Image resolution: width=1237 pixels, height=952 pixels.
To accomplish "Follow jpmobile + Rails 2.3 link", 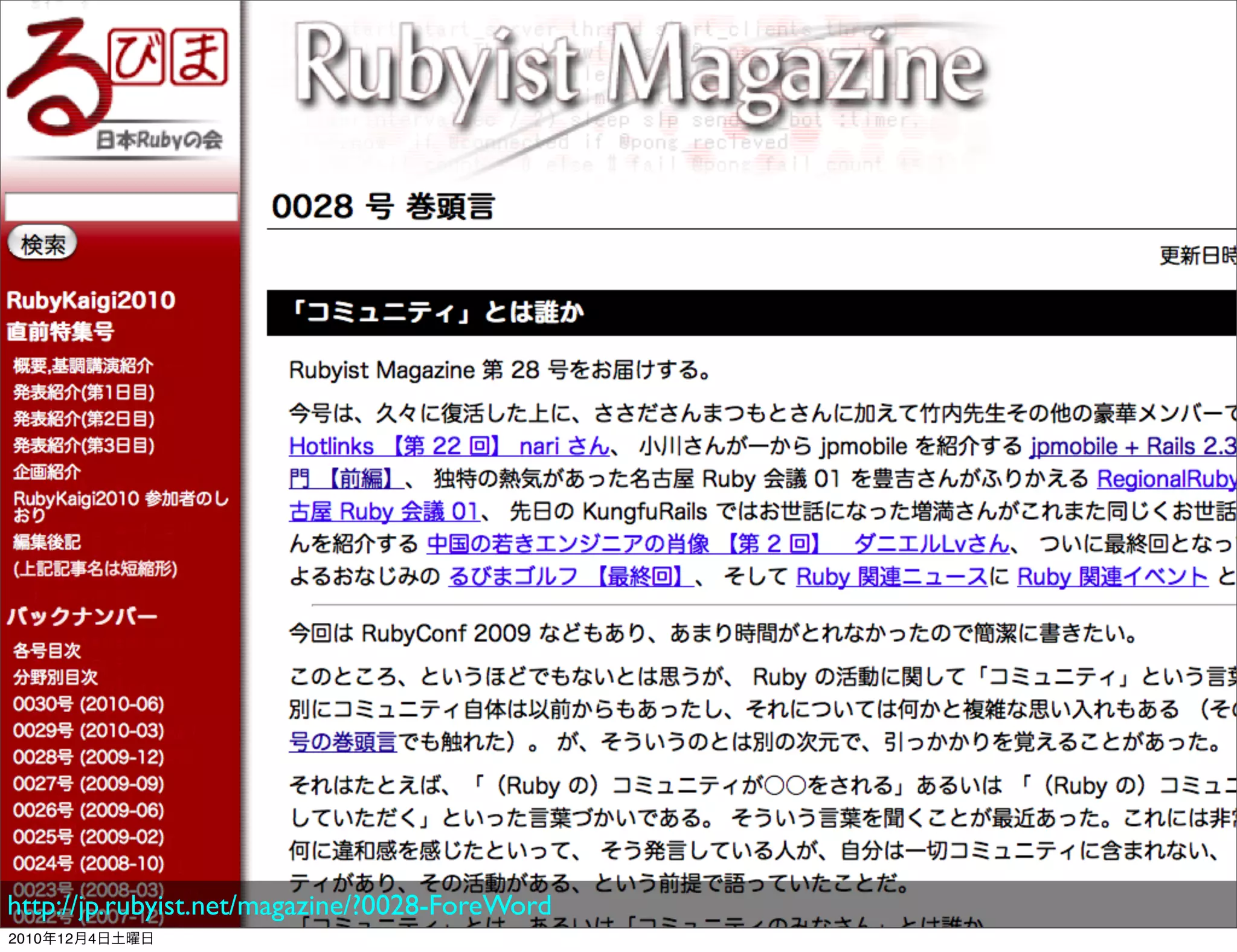I will (x=1133, y=446).
